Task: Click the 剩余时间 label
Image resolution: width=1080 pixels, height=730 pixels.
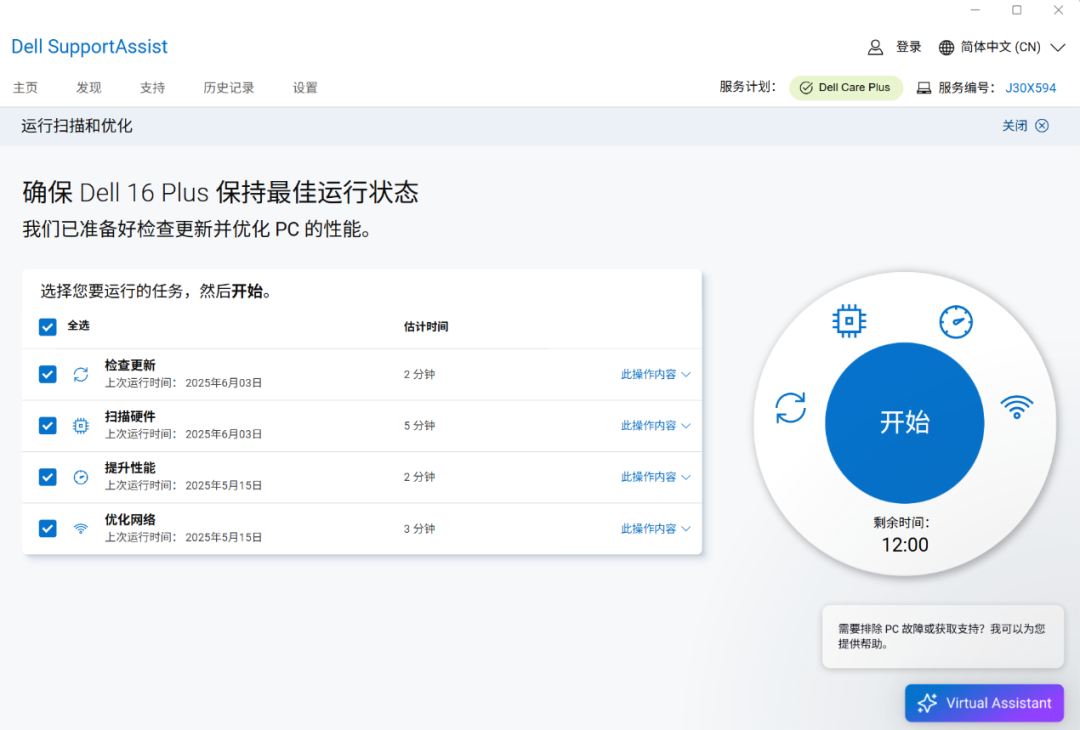Action: pos(901,523)
